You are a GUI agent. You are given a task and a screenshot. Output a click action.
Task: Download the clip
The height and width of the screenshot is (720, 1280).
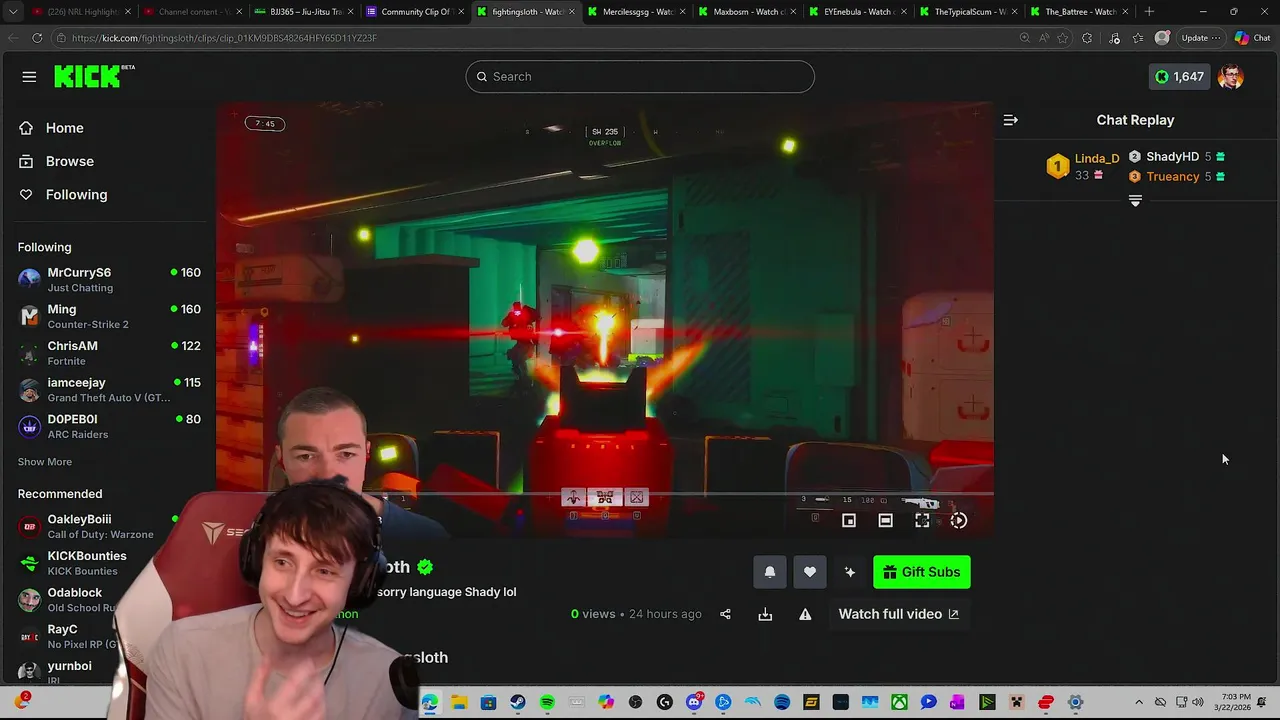(765, 614)
